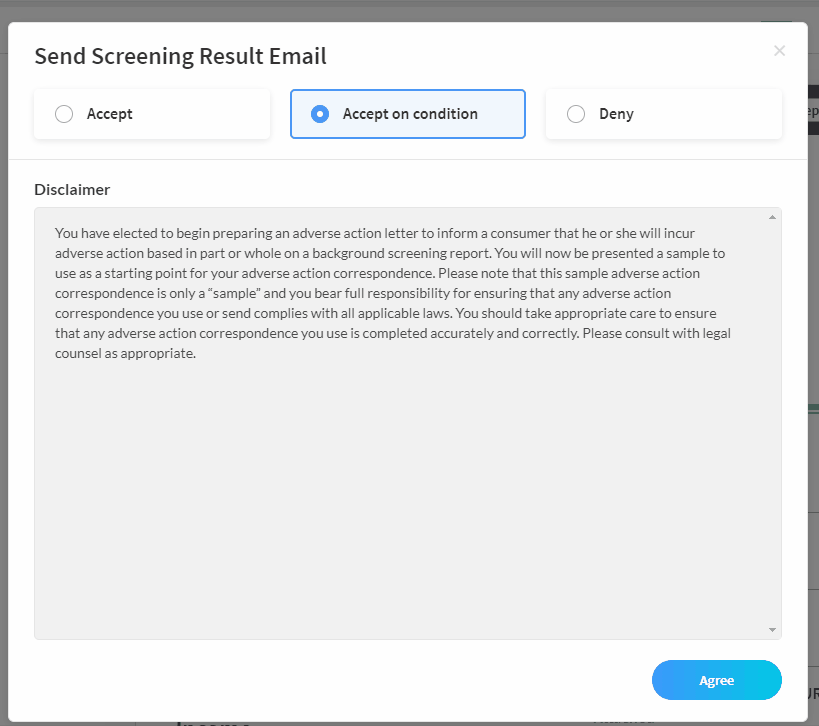
Task: Click the Disclaimer section heading
Action: (x=72, y=189)
